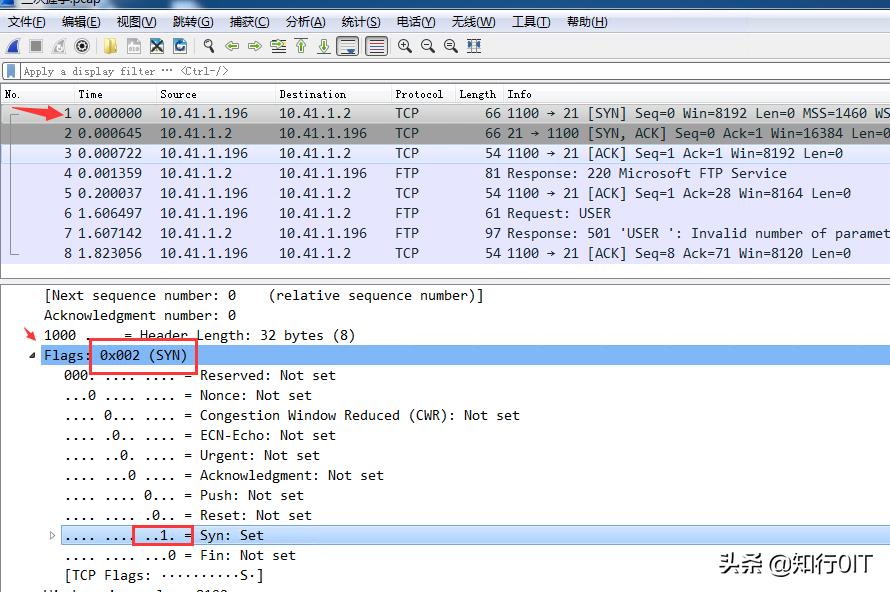
Task: Collapse the Flags: 0x002 (SYN) tree node
Action: [31, 355]
